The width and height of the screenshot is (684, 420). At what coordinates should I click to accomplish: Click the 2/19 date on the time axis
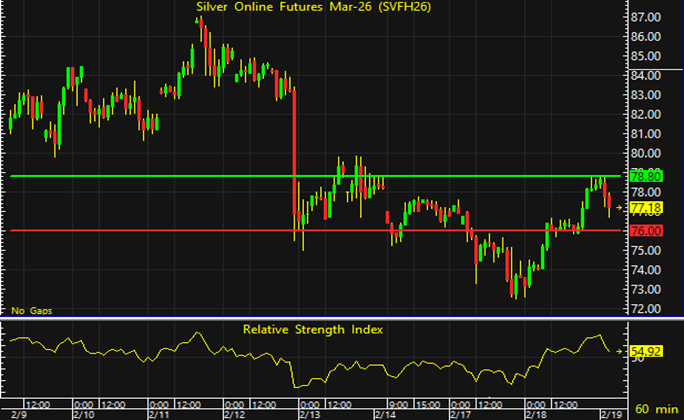pos(610,413)
